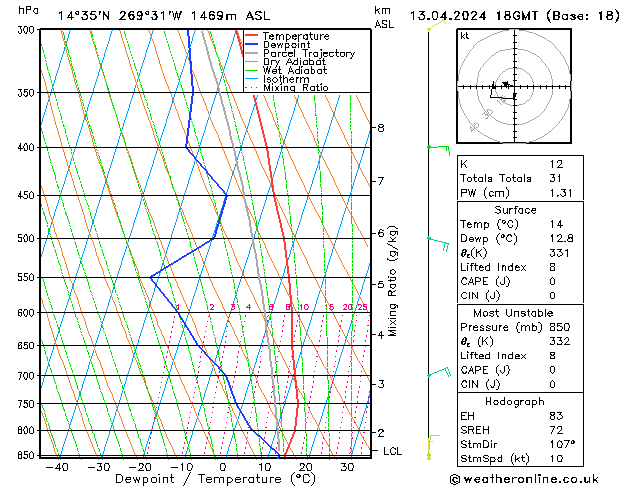Click the 5 km altitude axis label
The height and width of the screenshot is (486, 629).
380,284
